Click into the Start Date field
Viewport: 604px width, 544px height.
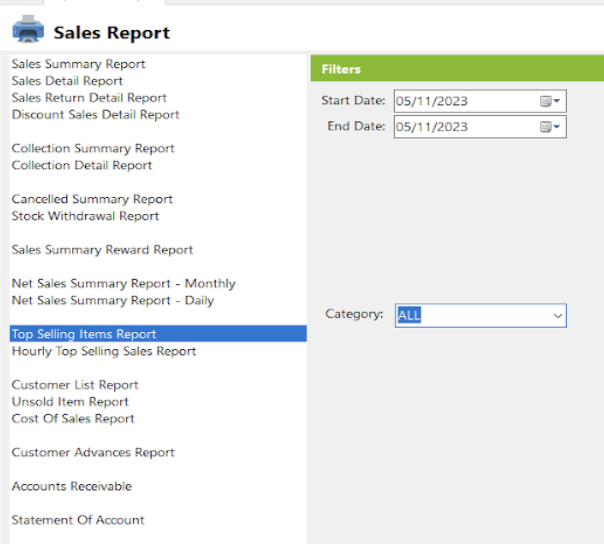click(x=462, y=101)
